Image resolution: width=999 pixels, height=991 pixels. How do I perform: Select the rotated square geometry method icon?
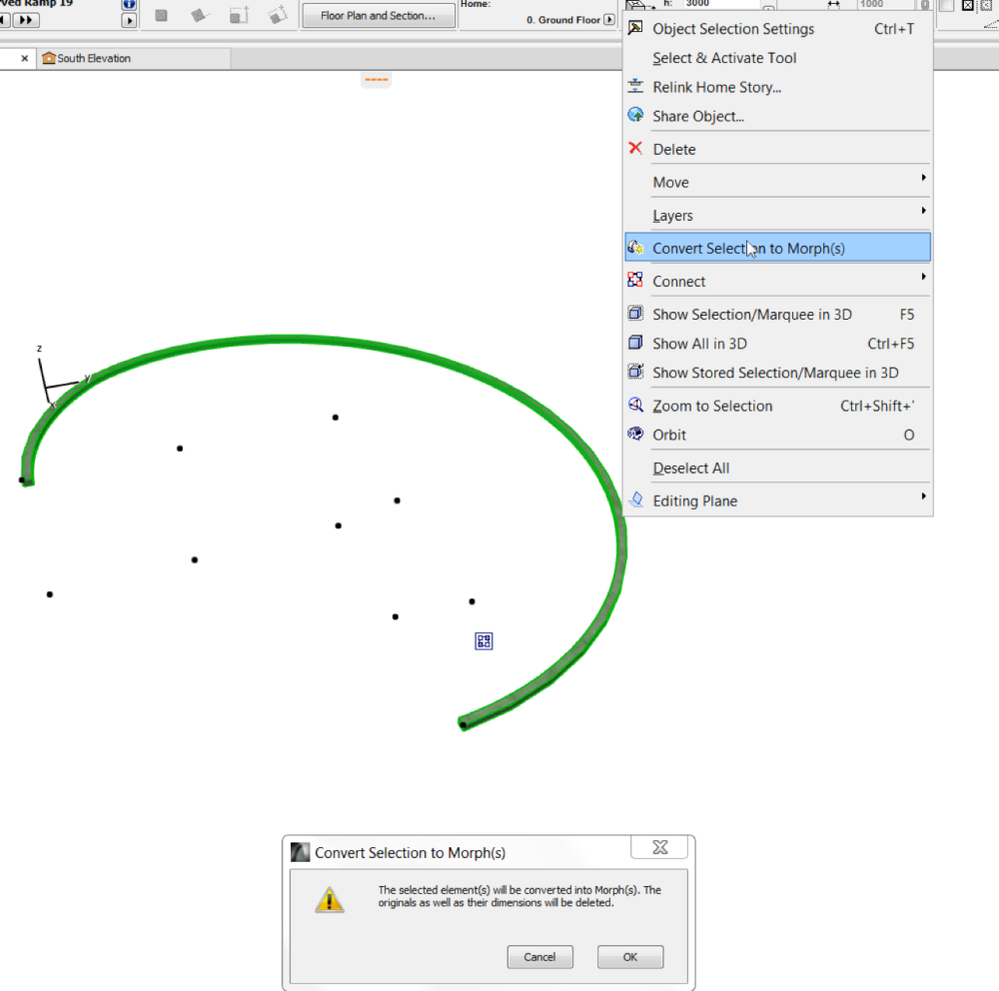[199, 15]
